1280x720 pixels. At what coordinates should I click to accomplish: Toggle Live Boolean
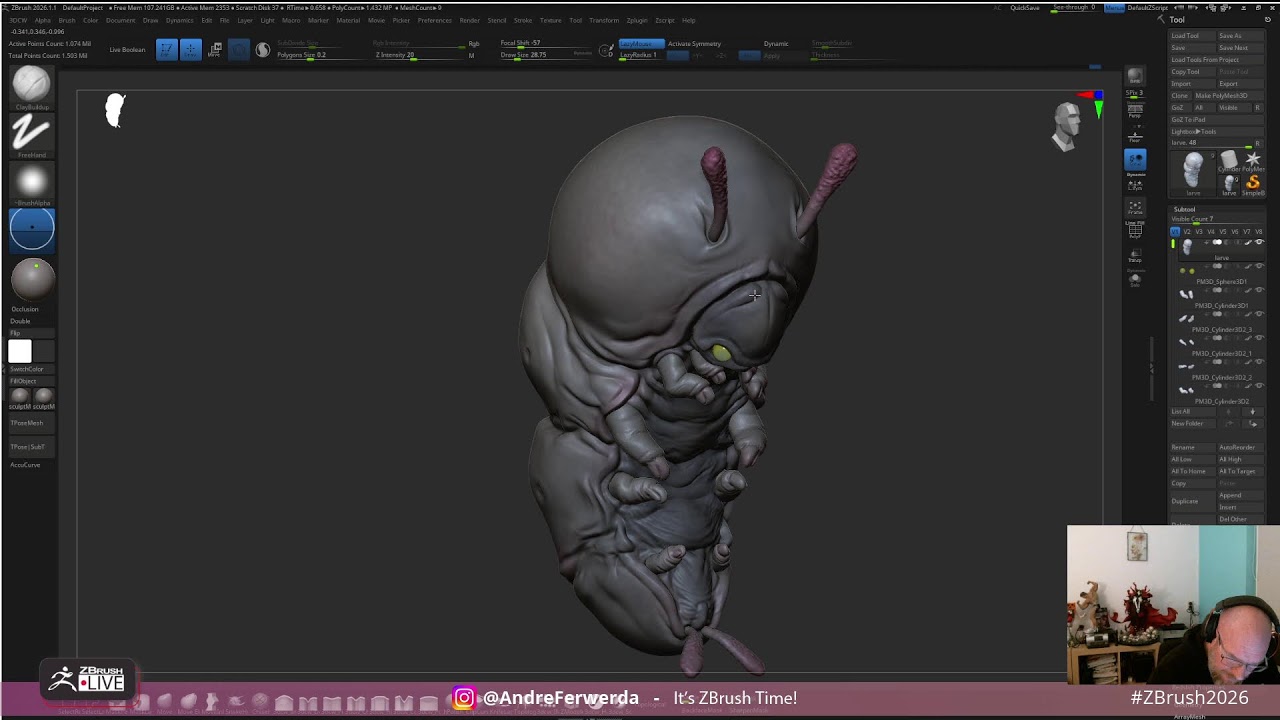pyautogui.click(x=127, y=50)
